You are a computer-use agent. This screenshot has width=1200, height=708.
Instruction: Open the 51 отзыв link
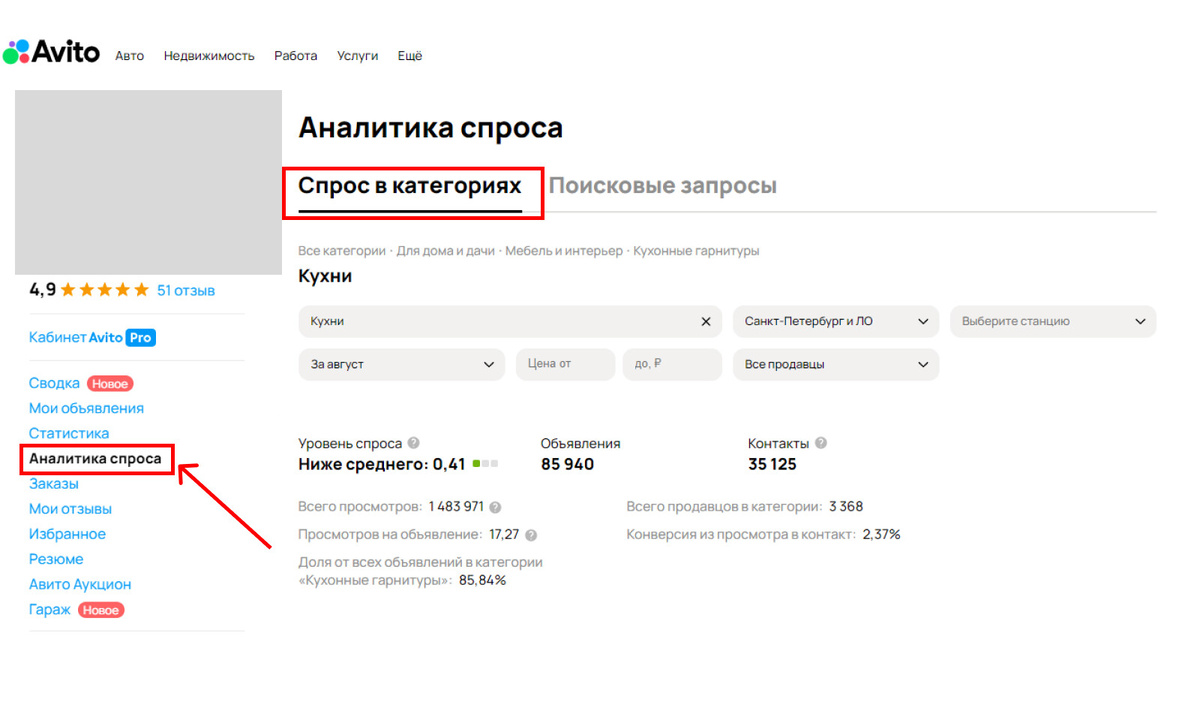(x=187, y=290)
